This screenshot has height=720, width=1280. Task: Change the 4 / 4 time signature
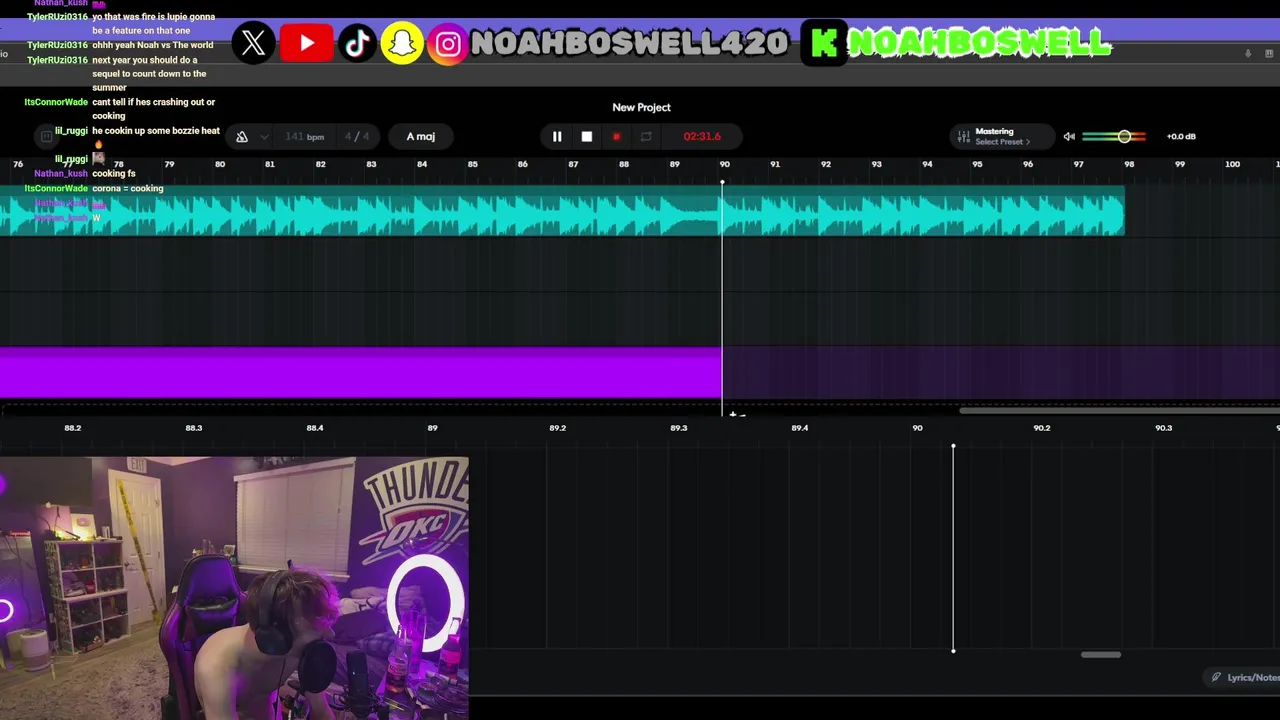click(x=357, y=137)
